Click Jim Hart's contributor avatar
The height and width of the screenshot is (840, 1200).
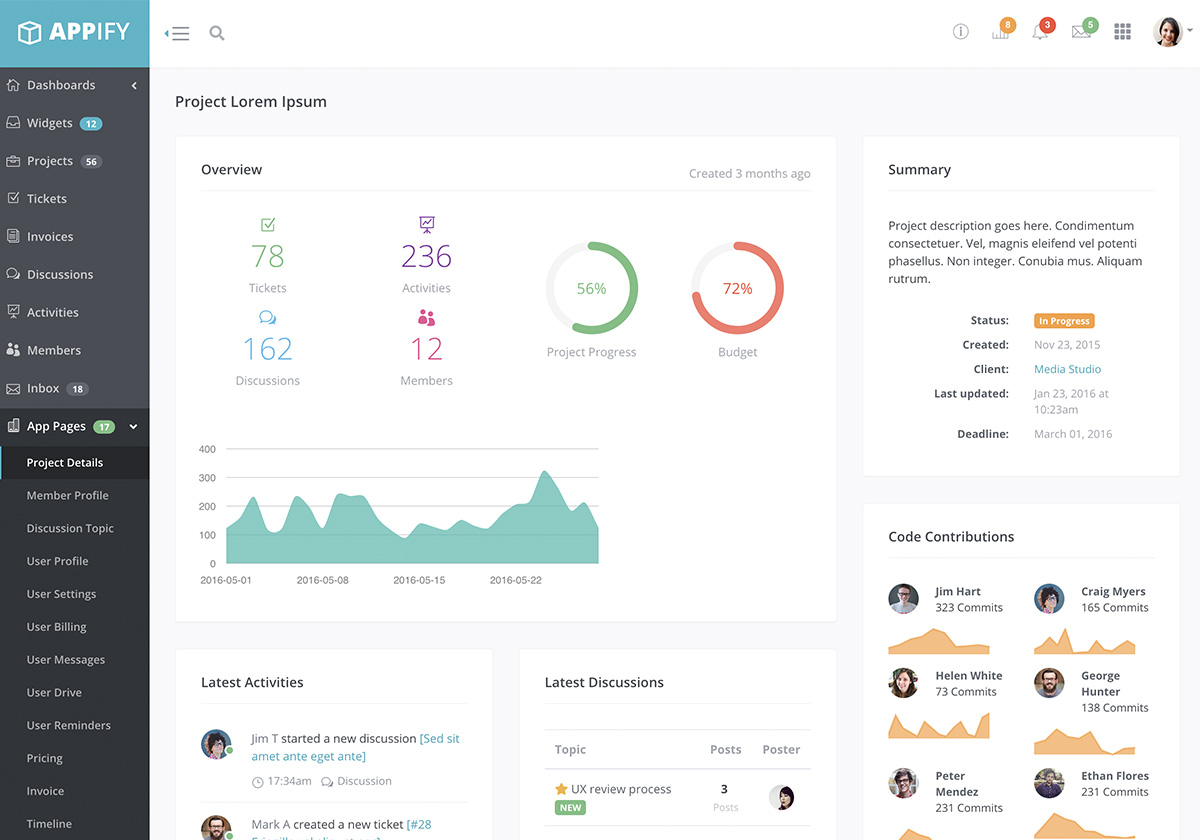pos(903,599)
